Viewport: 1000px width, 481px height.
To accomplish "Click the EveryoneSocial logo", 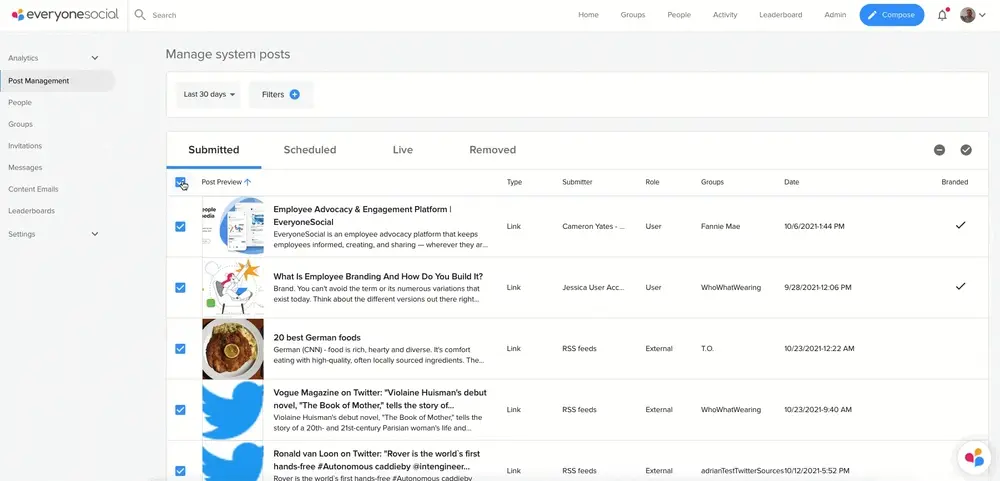I will 65,15.
